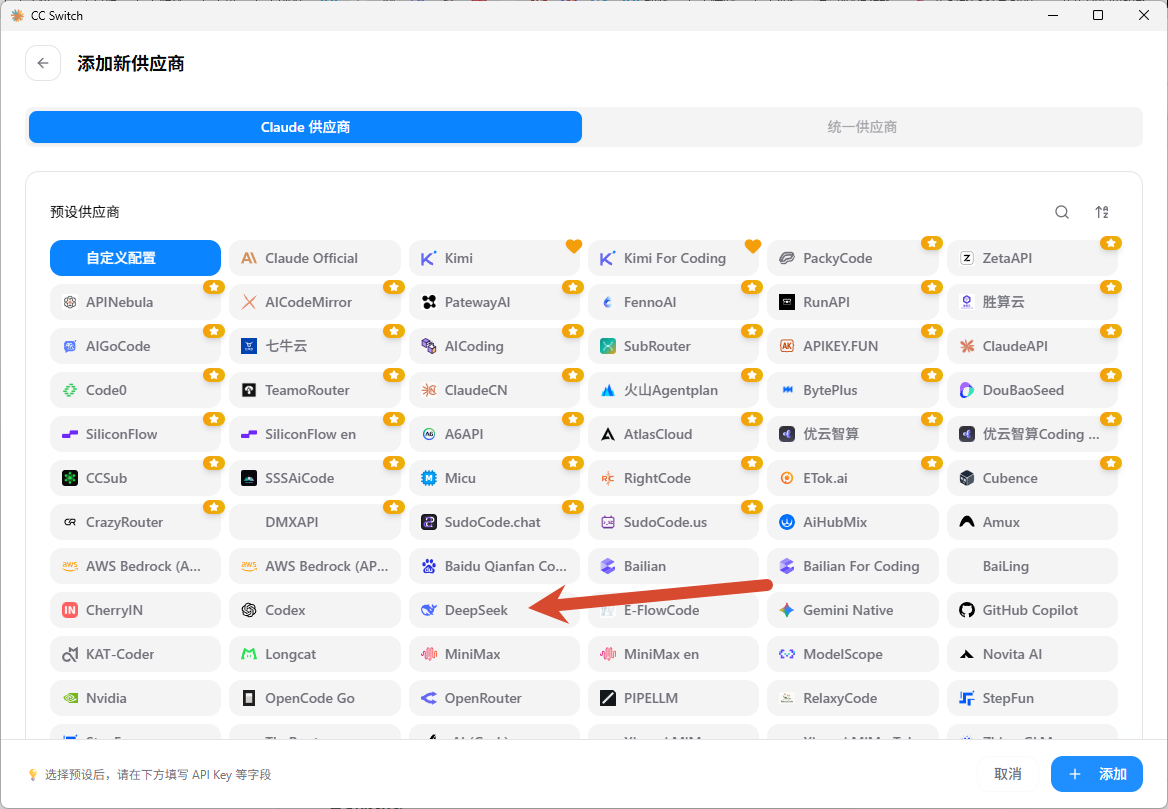Select the RelaxyCode preset
This screenshot has width=1168, height=809.
853,698
